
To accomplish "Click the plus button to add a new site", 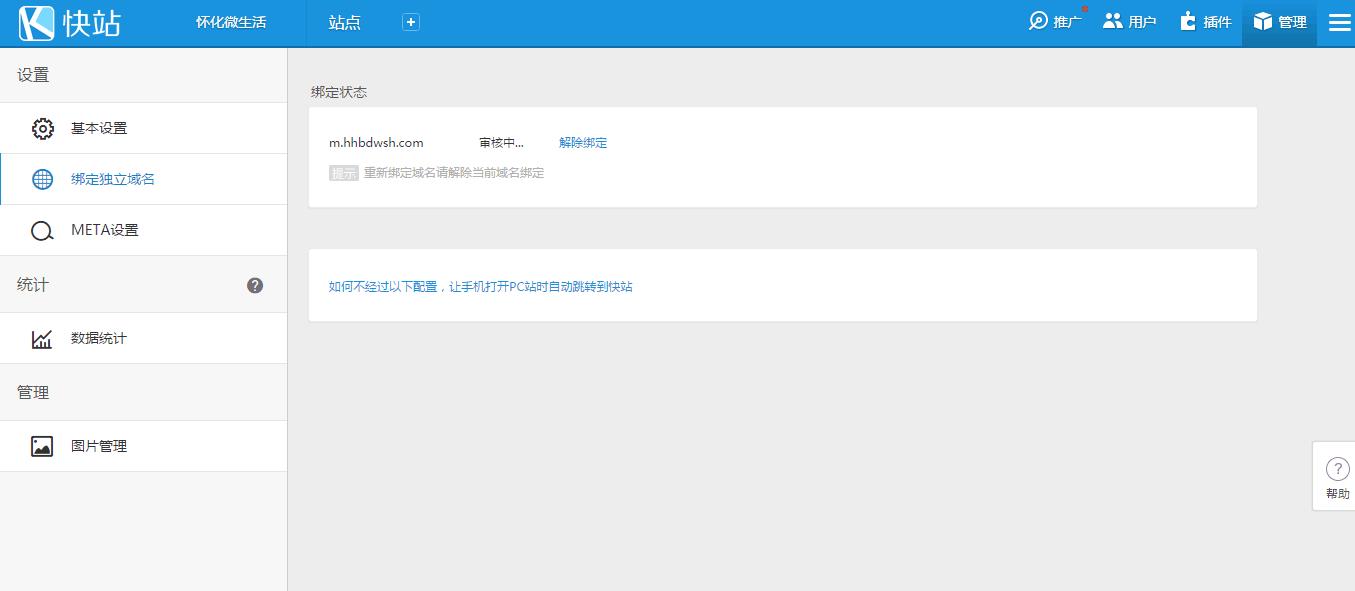I will point(410,20).
